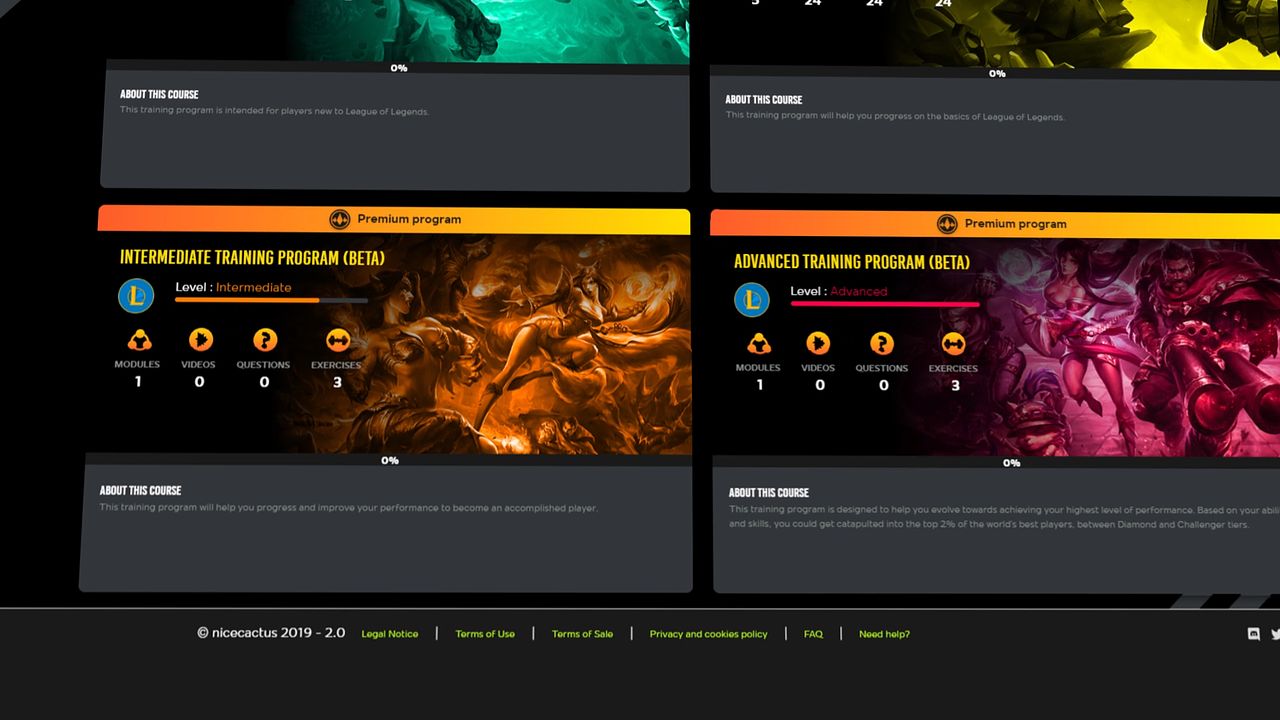Open the Terms of Sale link
The height and width of the screenshot is (720, 1280).
pos(582,634)
